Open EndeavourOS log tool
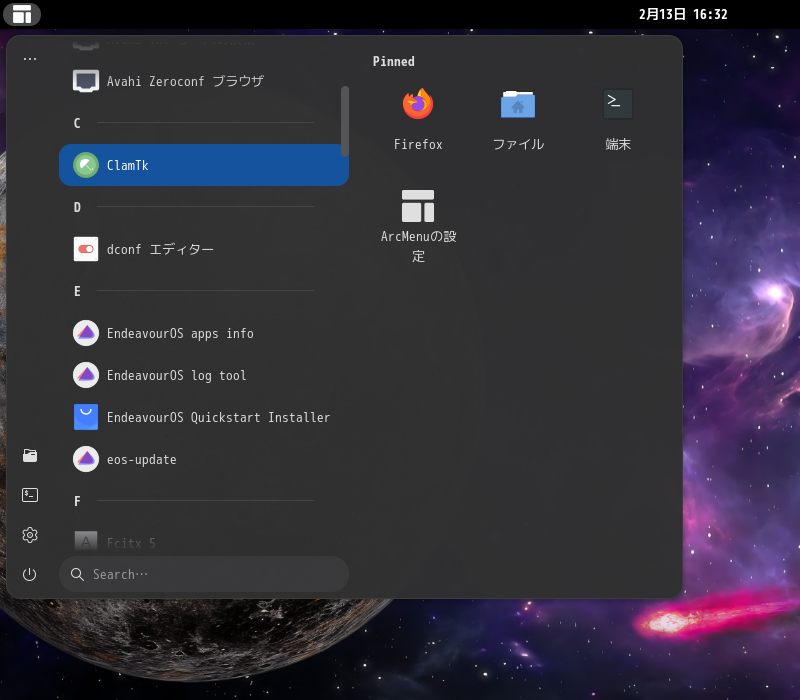Screen dimensions: 800x700 tap(177, 375)
